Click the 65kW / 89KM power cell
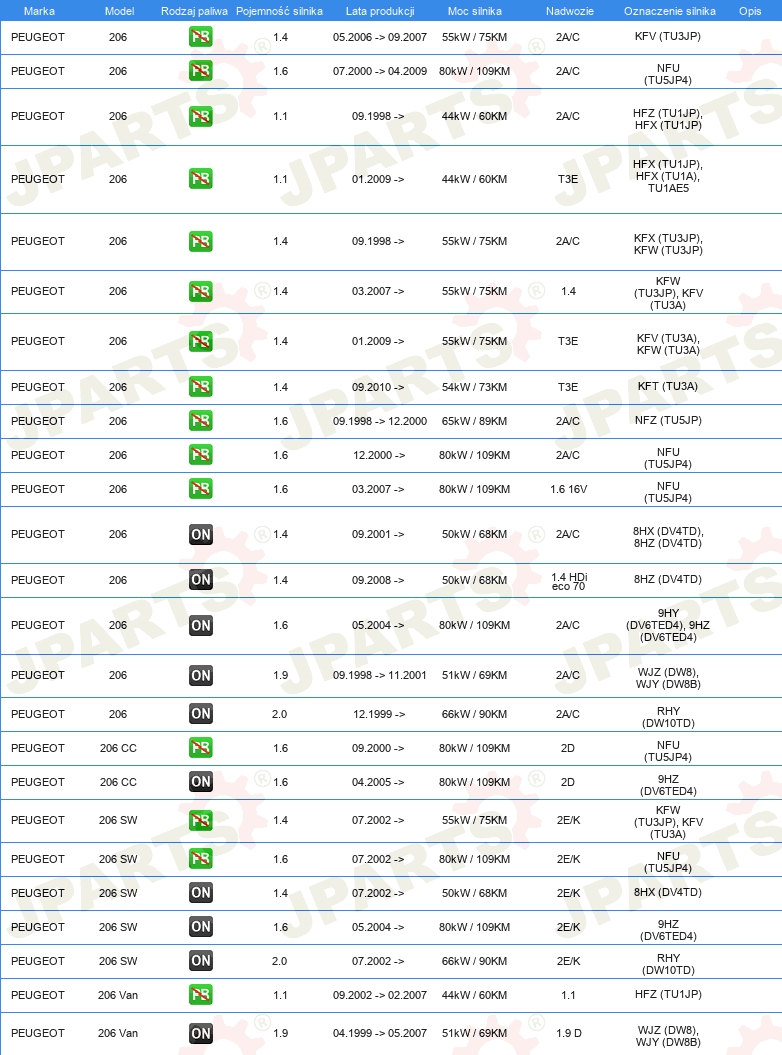This screenshot has height=1055, width=782. tap(474, 421)
